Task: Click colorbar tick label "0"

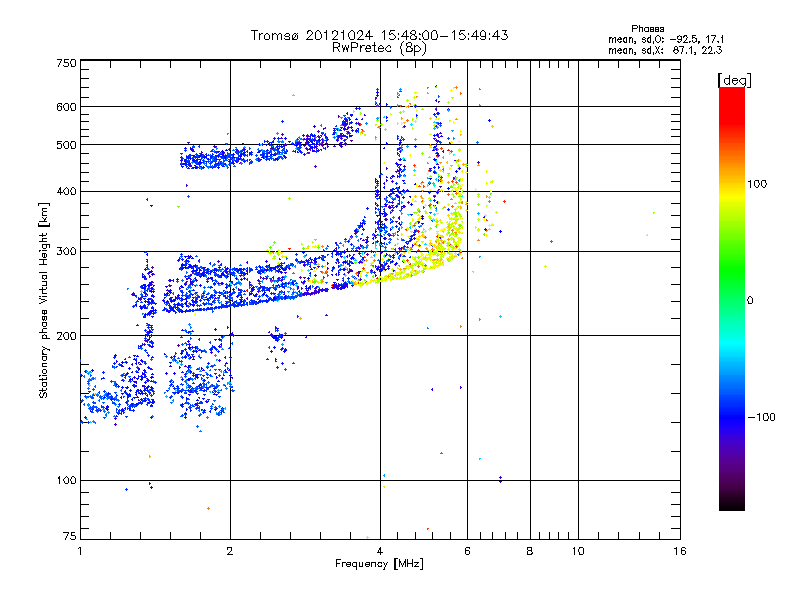Action: [x=750, y=300]
